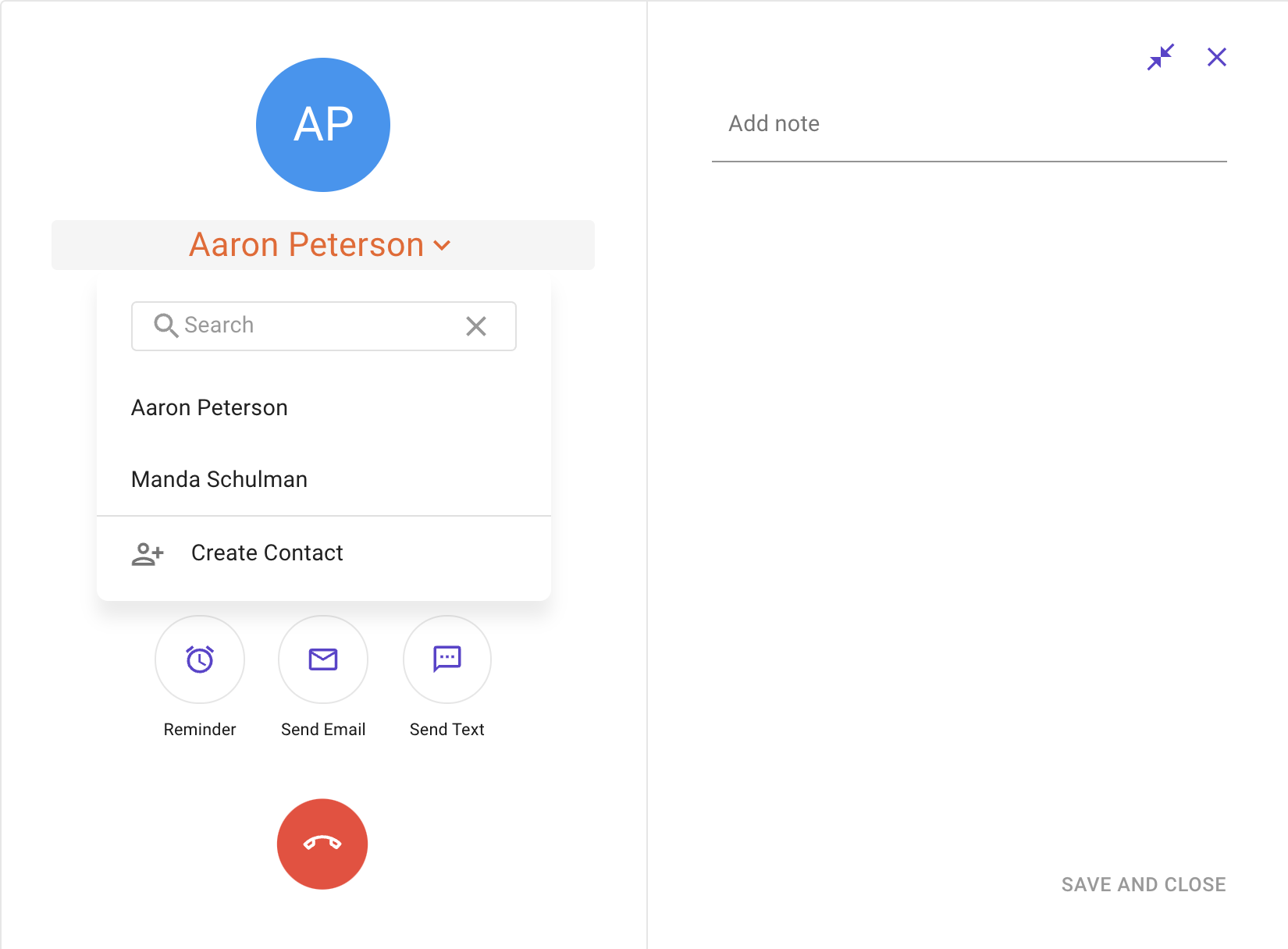Viewport: 1288px width, 949px height.
Task: Close the call panel with X icon
Action: click(x=1217, y=57)
